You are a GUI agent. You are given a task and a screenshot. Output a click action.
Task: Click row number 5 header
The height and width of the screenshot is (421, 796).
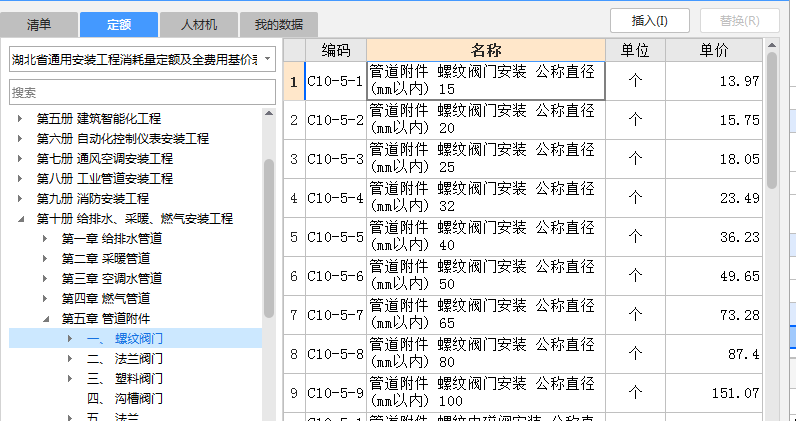coord(294,237)
